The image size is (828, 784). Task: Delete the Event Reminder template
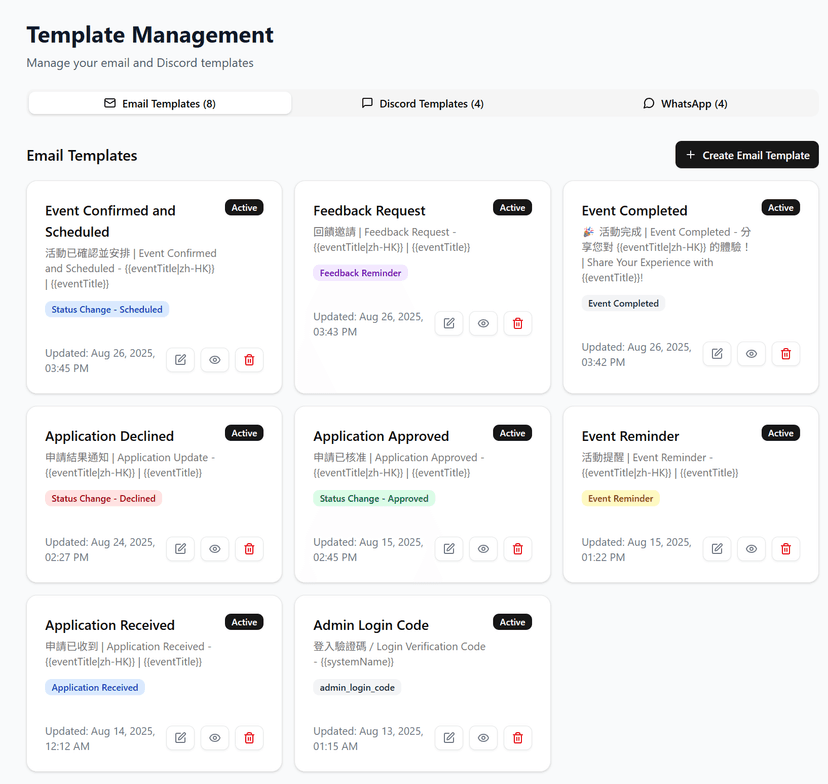(x=785, y=548)
